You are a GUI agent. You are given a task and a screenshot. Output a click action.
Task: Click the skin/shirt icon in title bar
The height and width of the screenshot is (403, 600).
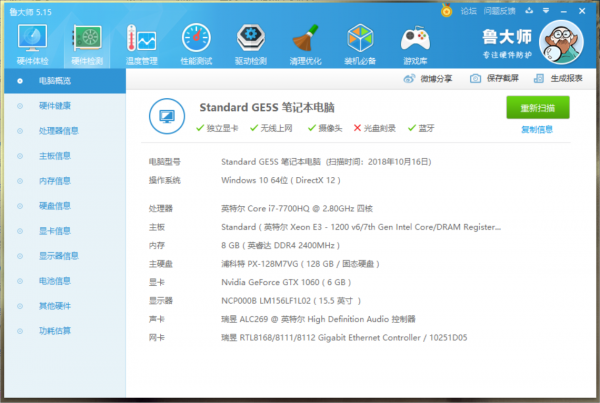pos(529,11)
